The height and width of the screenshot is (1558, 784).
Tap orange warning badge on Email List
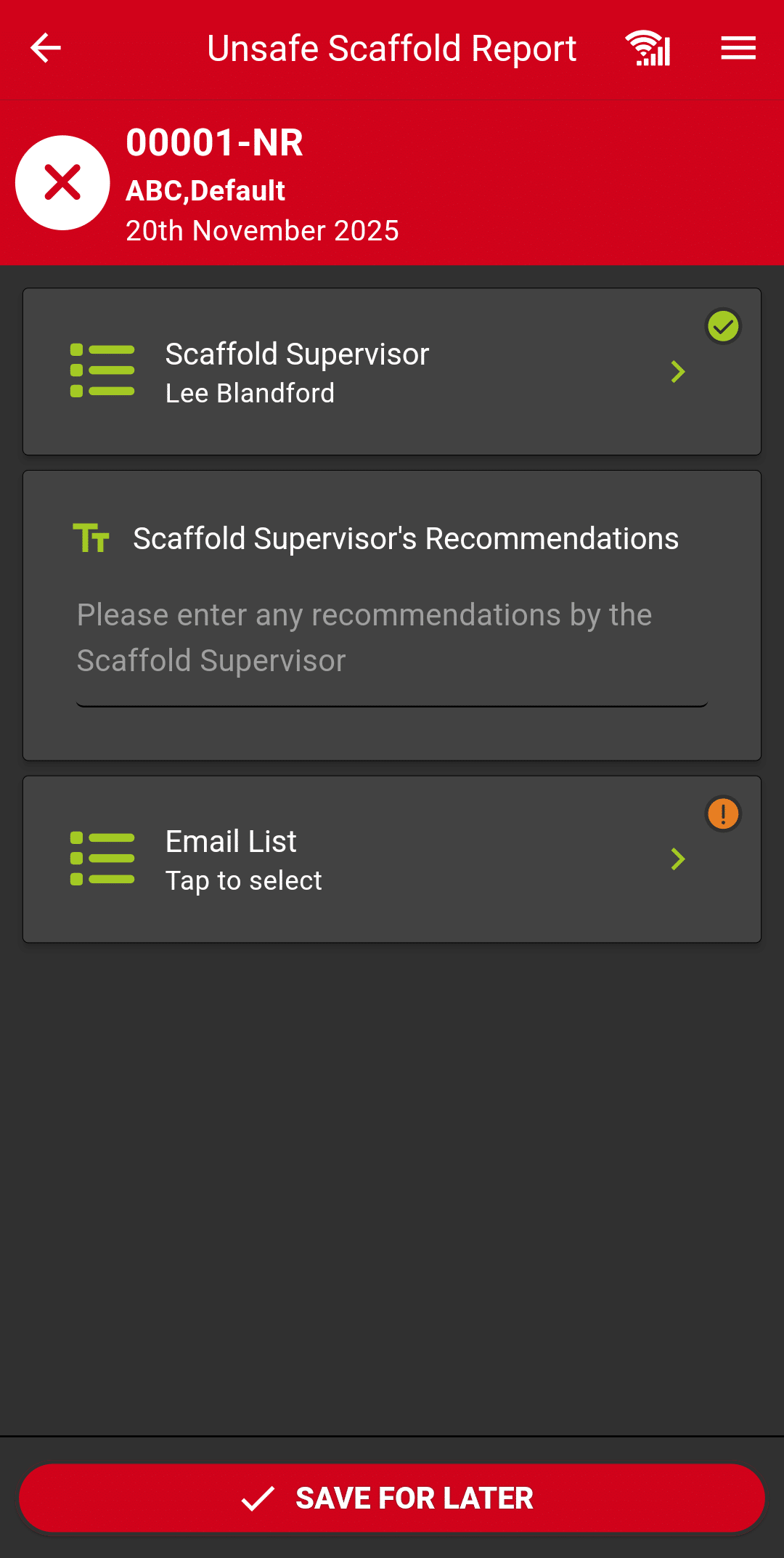coord(723,814)
